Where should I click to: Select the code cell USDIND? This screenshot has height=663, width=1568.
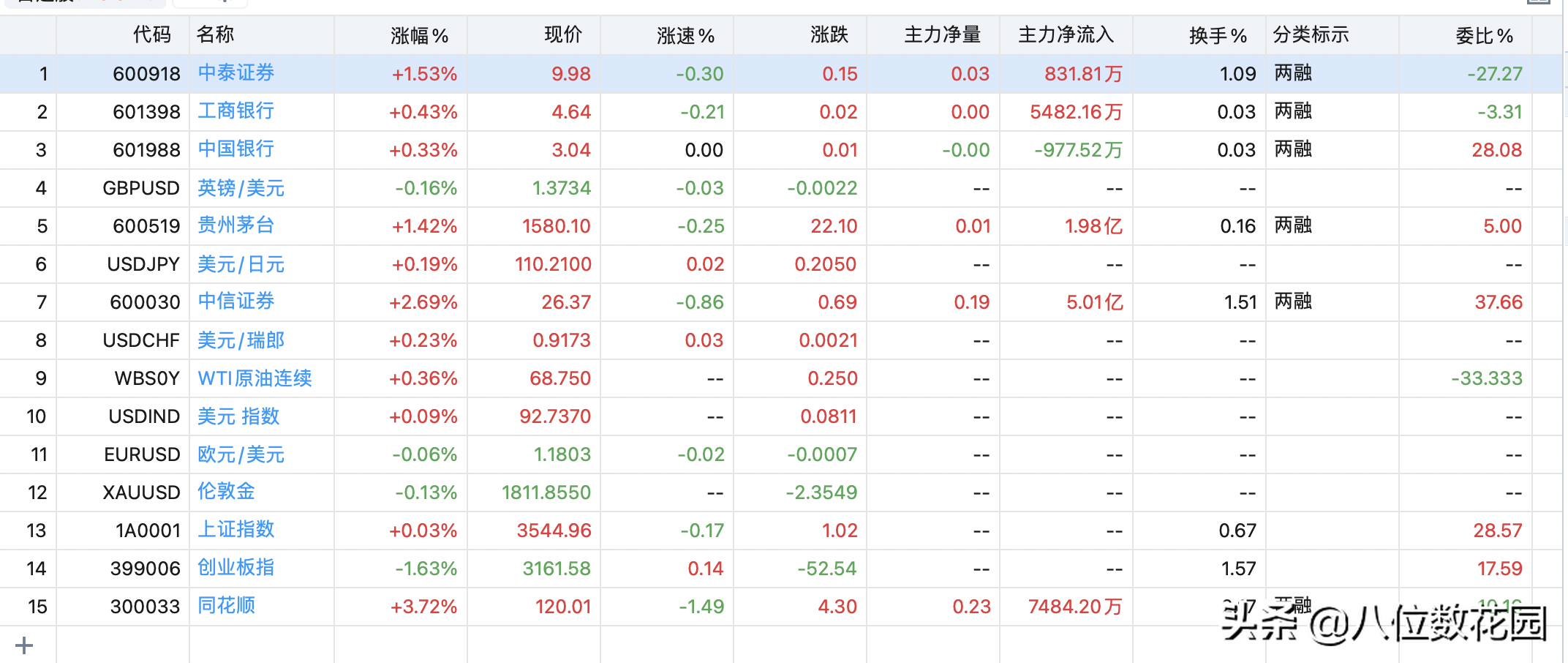pos(144,416)
